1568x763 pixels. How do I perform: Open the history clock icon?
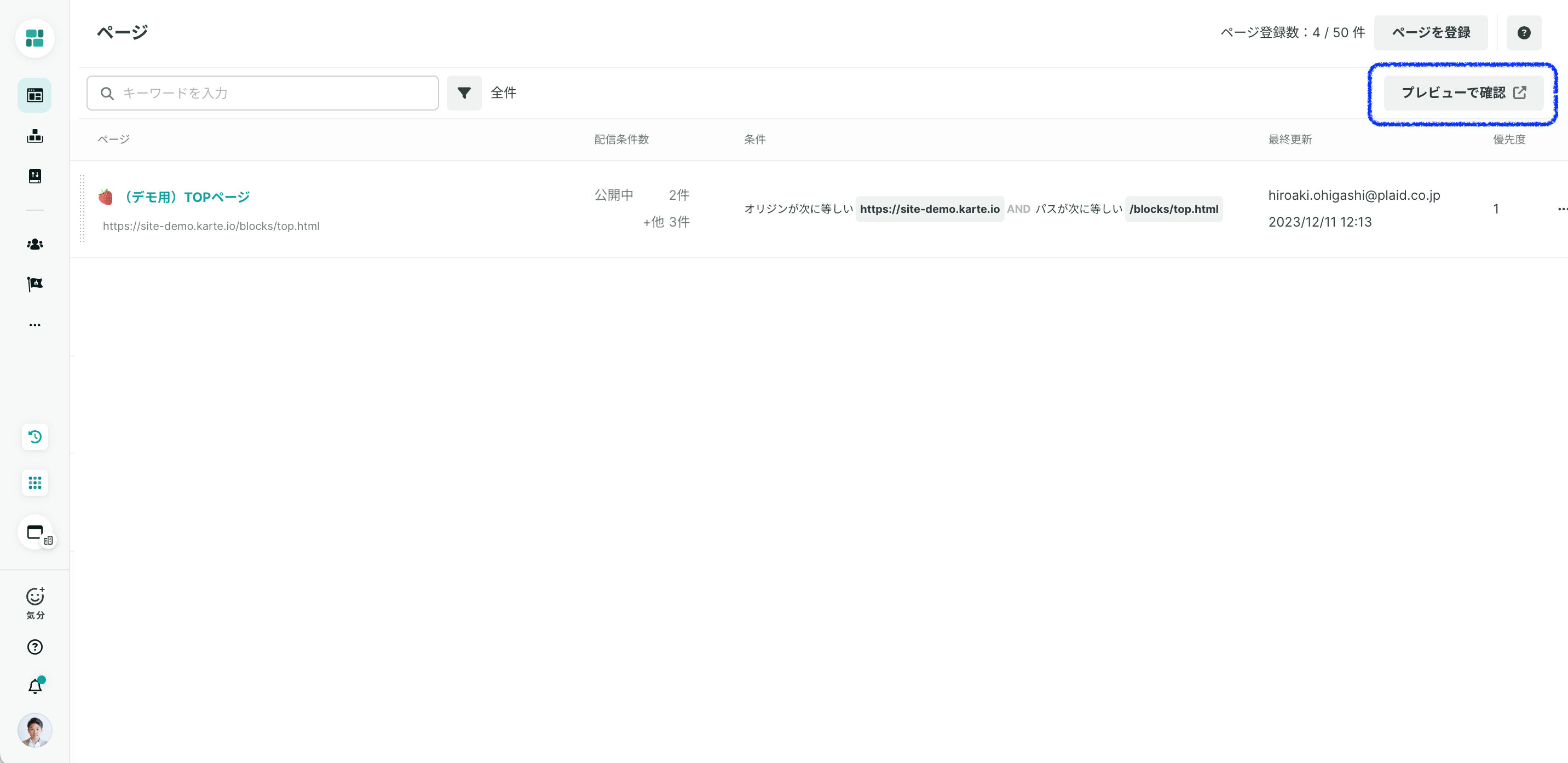(x=34, y=437)
